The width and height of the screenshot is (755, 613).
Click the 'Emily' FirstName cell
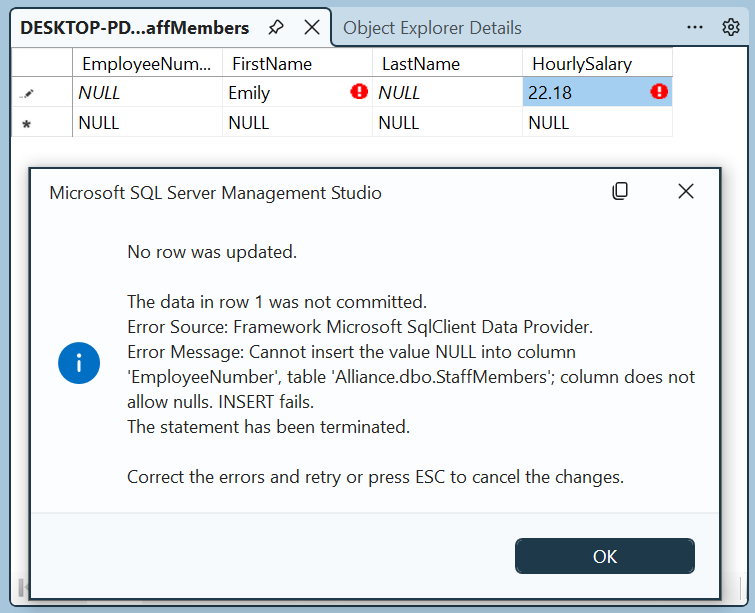tap(298, 92)
